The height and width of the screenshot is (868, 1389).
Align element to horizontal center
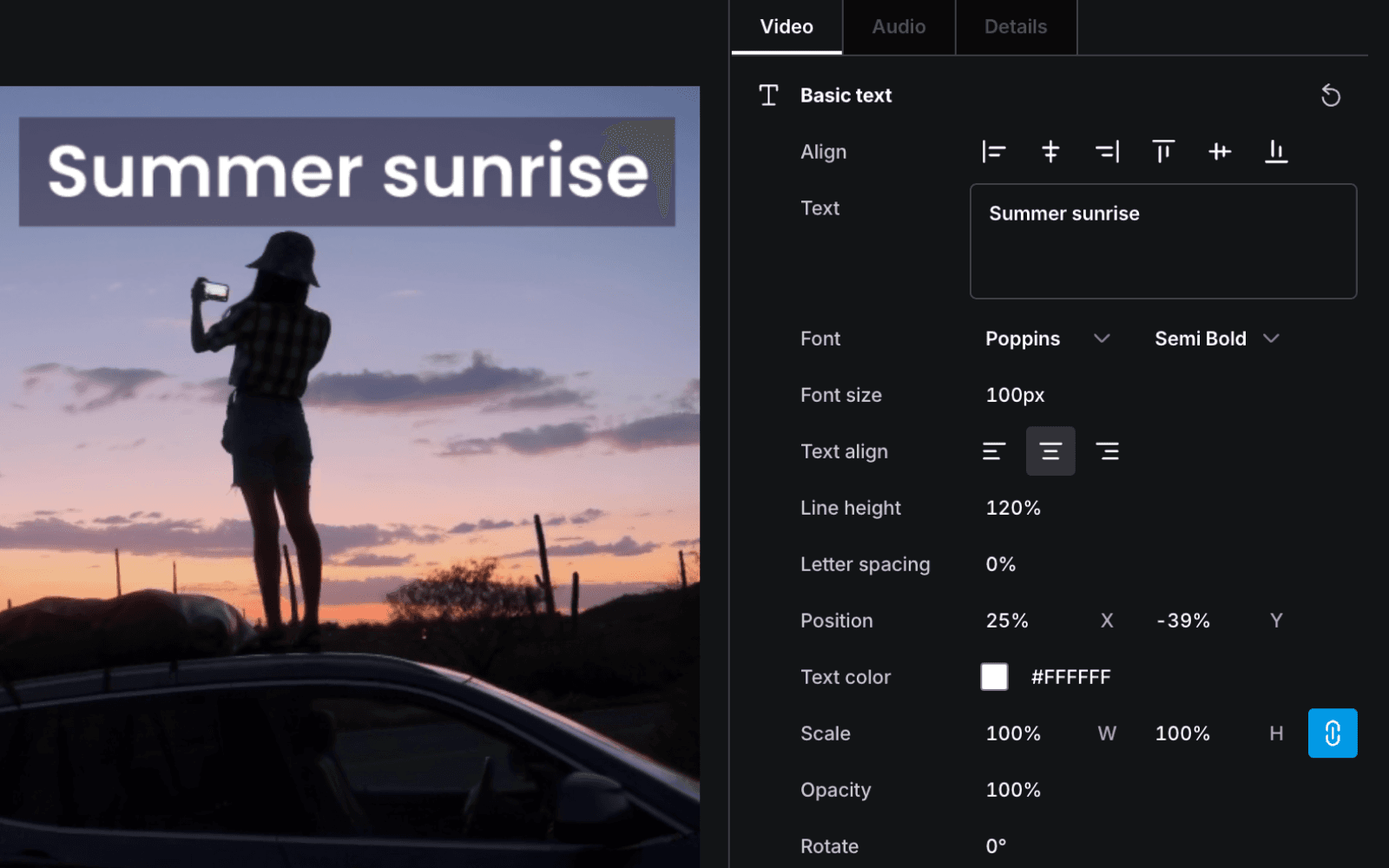1050,152
